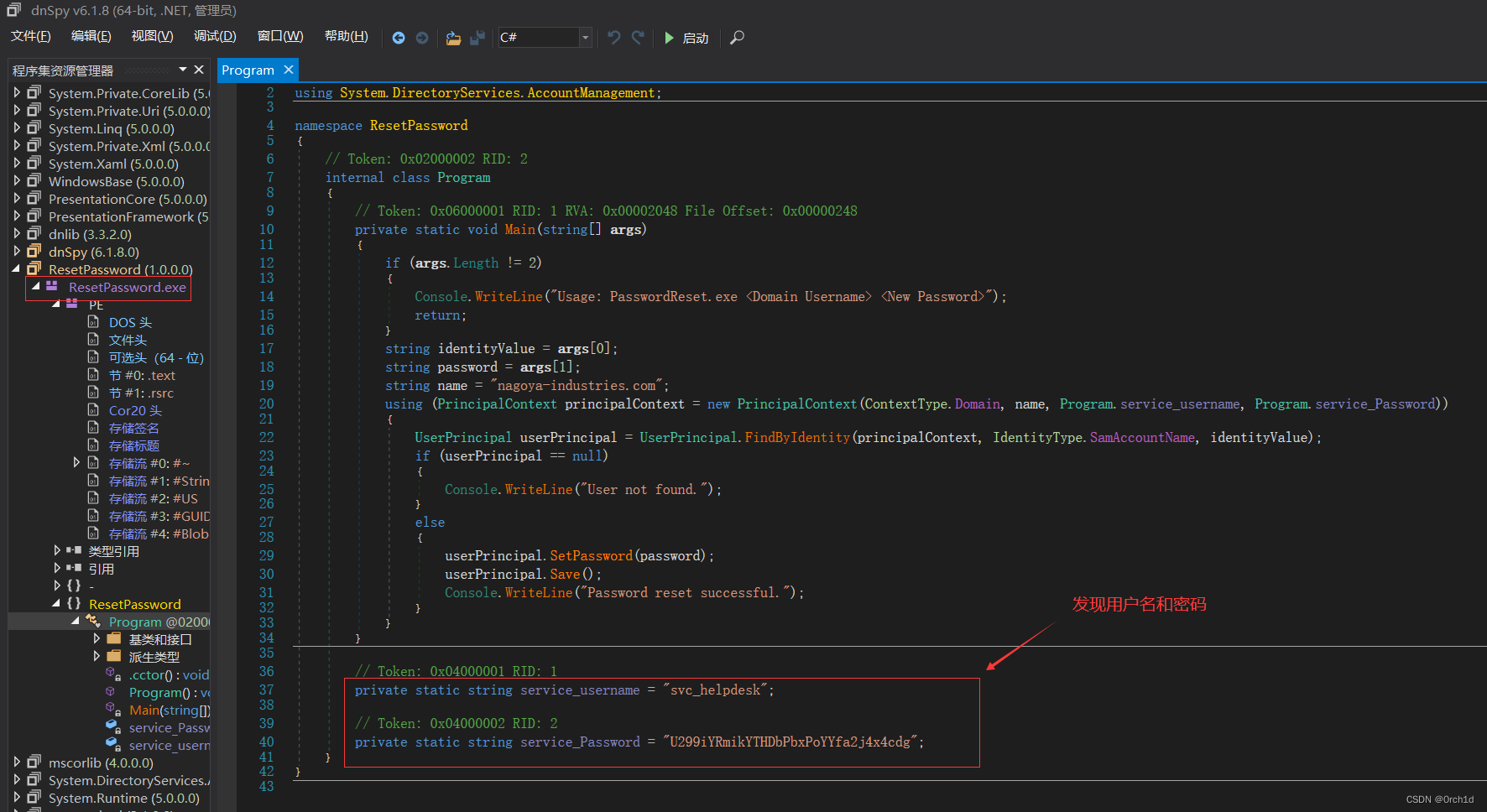Viewport: 1487px width, 812px height.
Task: Close the assembly explorer panel
Action: 199,70
